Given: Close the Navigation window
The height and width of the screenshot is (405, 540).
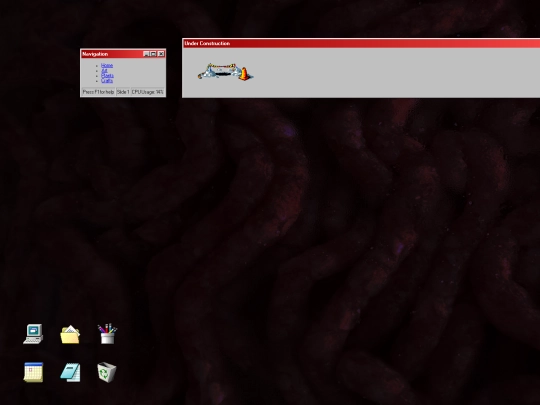Looking at the screenshot, I should (x=161, y=54).
